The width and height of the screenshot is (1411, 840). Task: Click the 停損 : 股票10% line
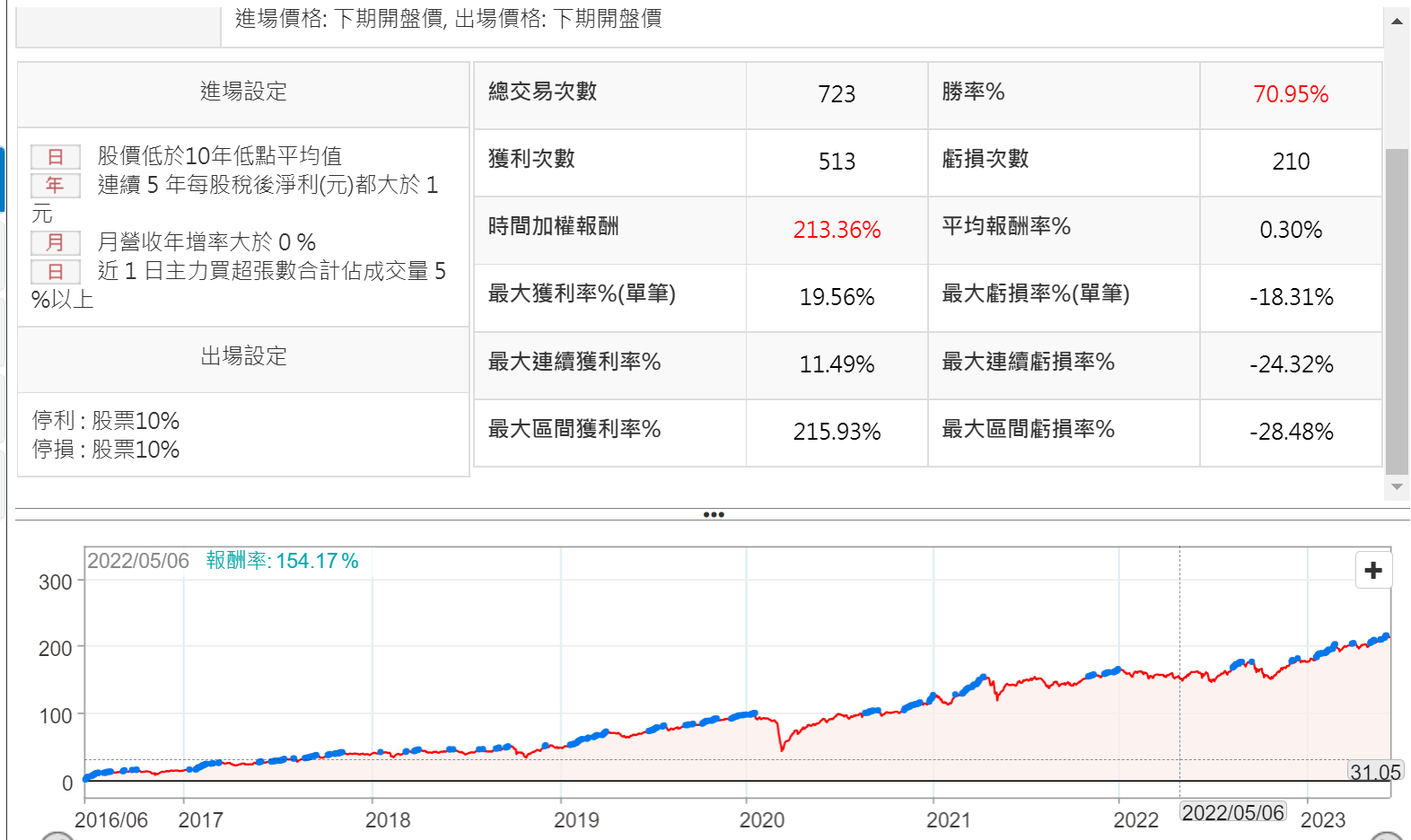tap(106, 450)
